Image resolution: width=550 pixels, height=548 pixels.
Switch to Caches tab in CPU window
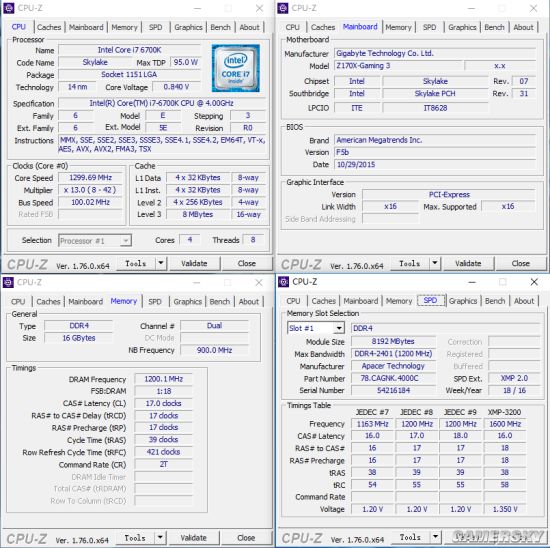pos(49,27)
